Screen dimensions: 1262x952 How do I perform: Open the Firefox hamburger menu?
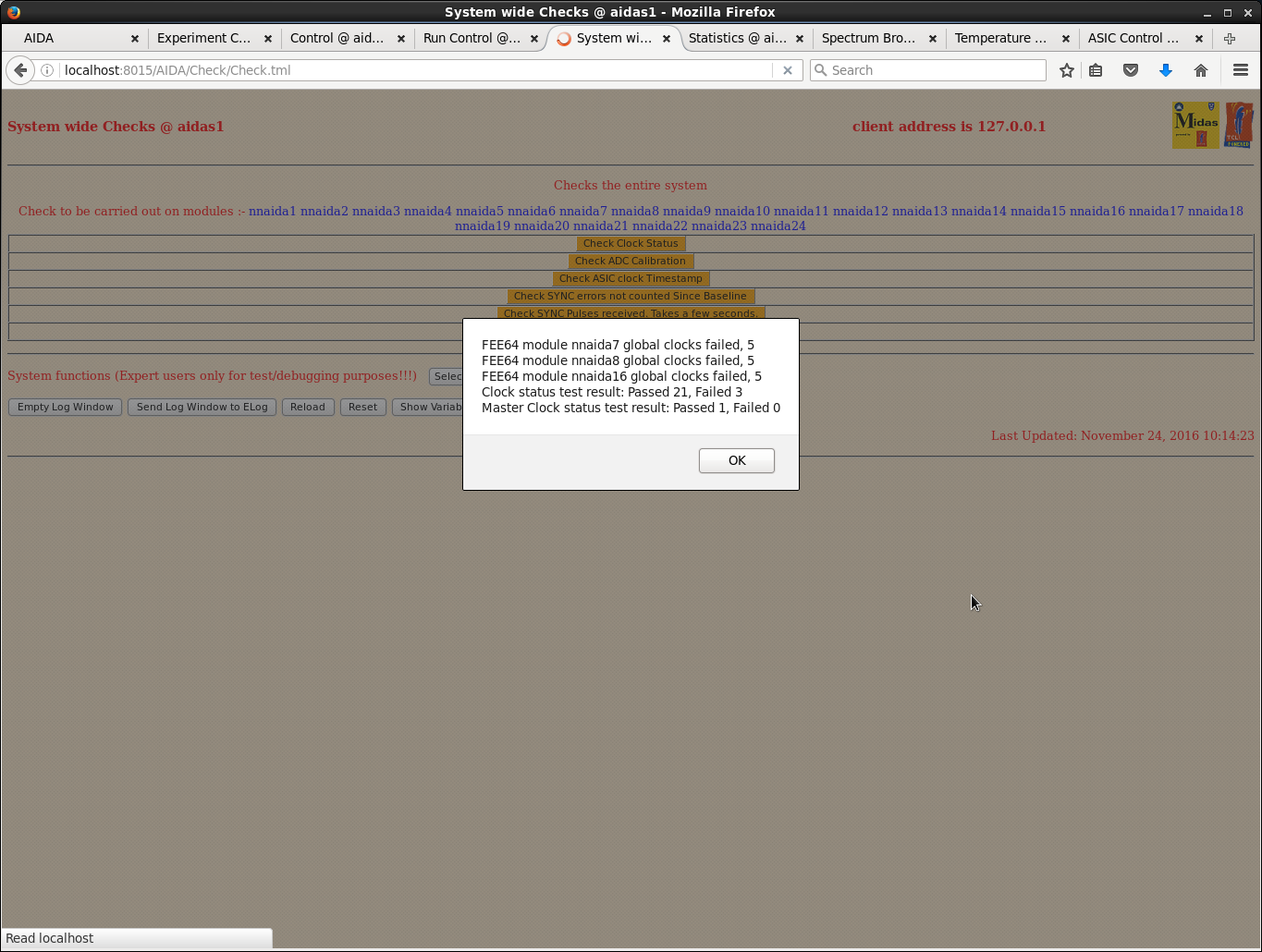click(x=1241, y=70)
